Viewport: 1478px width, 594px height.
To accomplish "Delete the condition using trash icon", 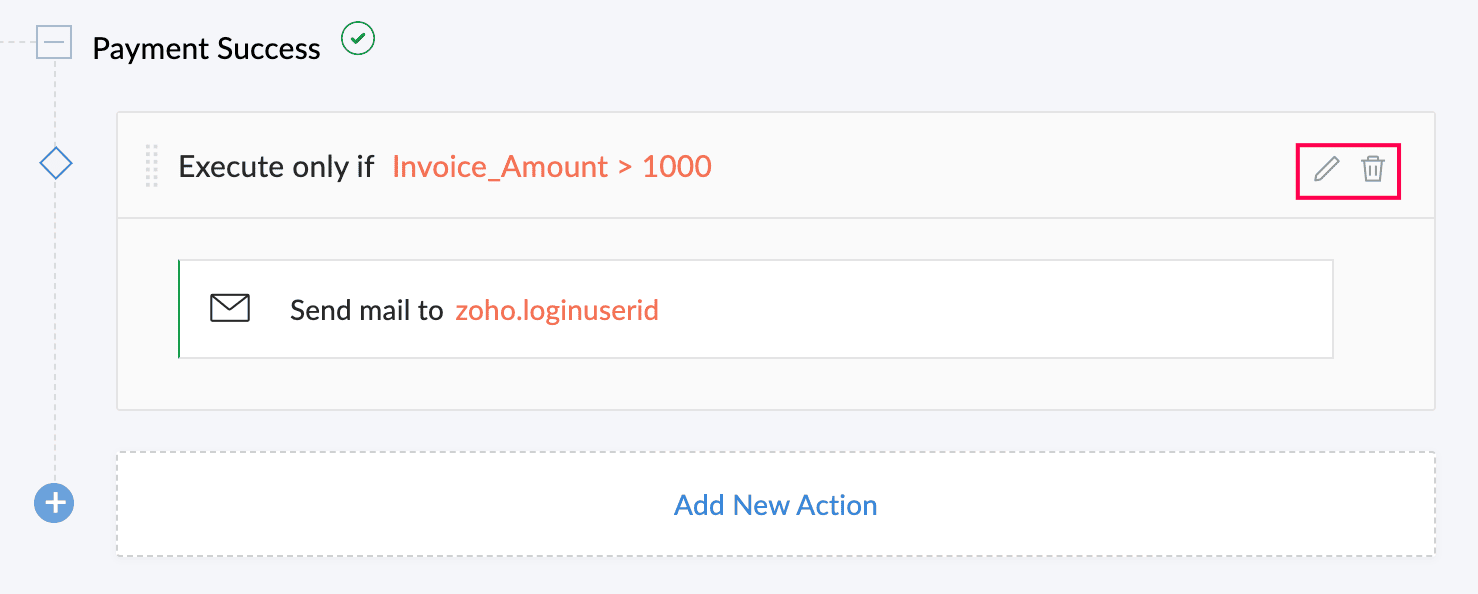I will 1373,169.
